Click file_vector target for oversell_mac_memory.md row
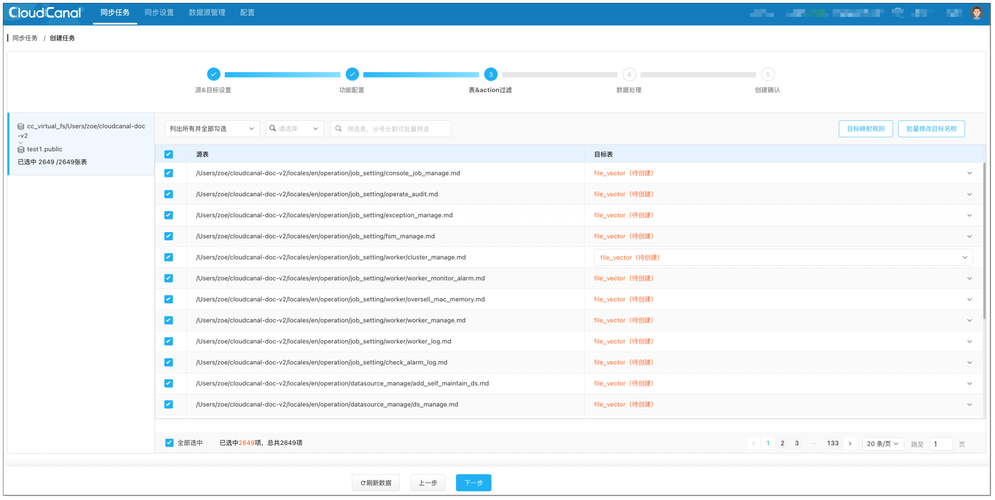Image resolution: width=995 pixels, height=500 pixels. [x=623, y=299]
